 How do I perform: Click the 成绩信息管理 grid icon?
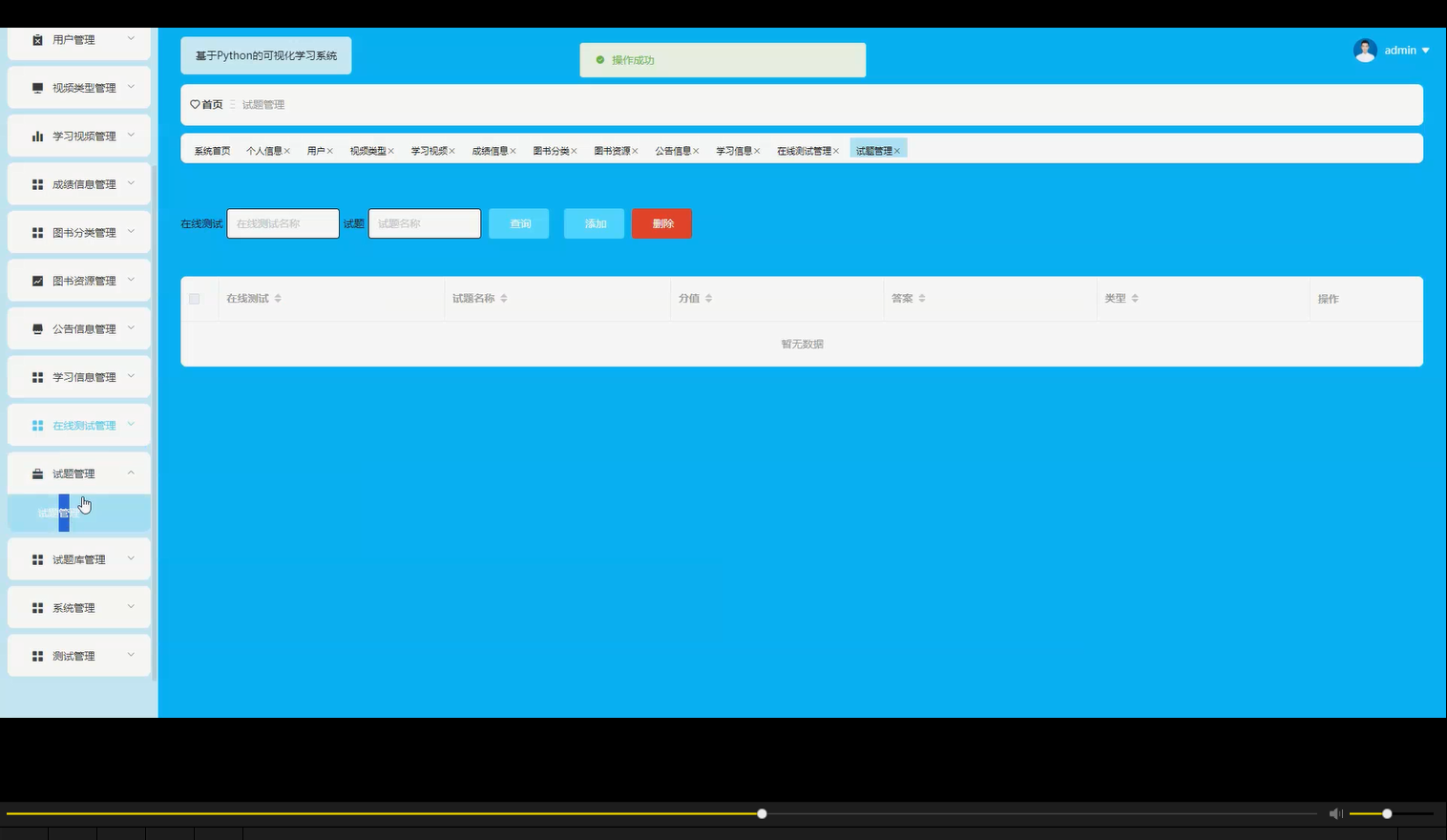(36, 183)
